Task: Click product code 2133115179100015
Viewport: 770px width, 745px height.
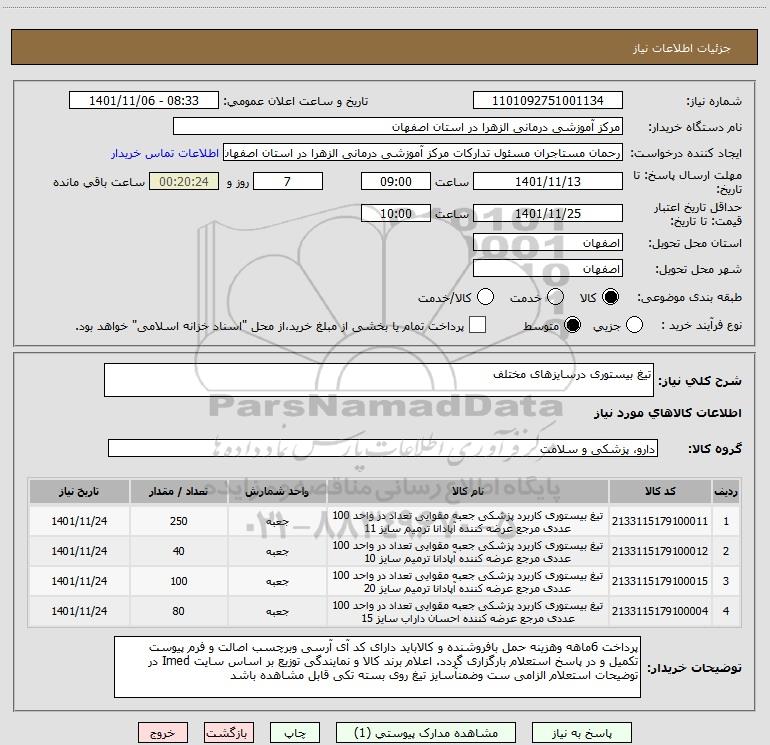Action: point(660,581)
